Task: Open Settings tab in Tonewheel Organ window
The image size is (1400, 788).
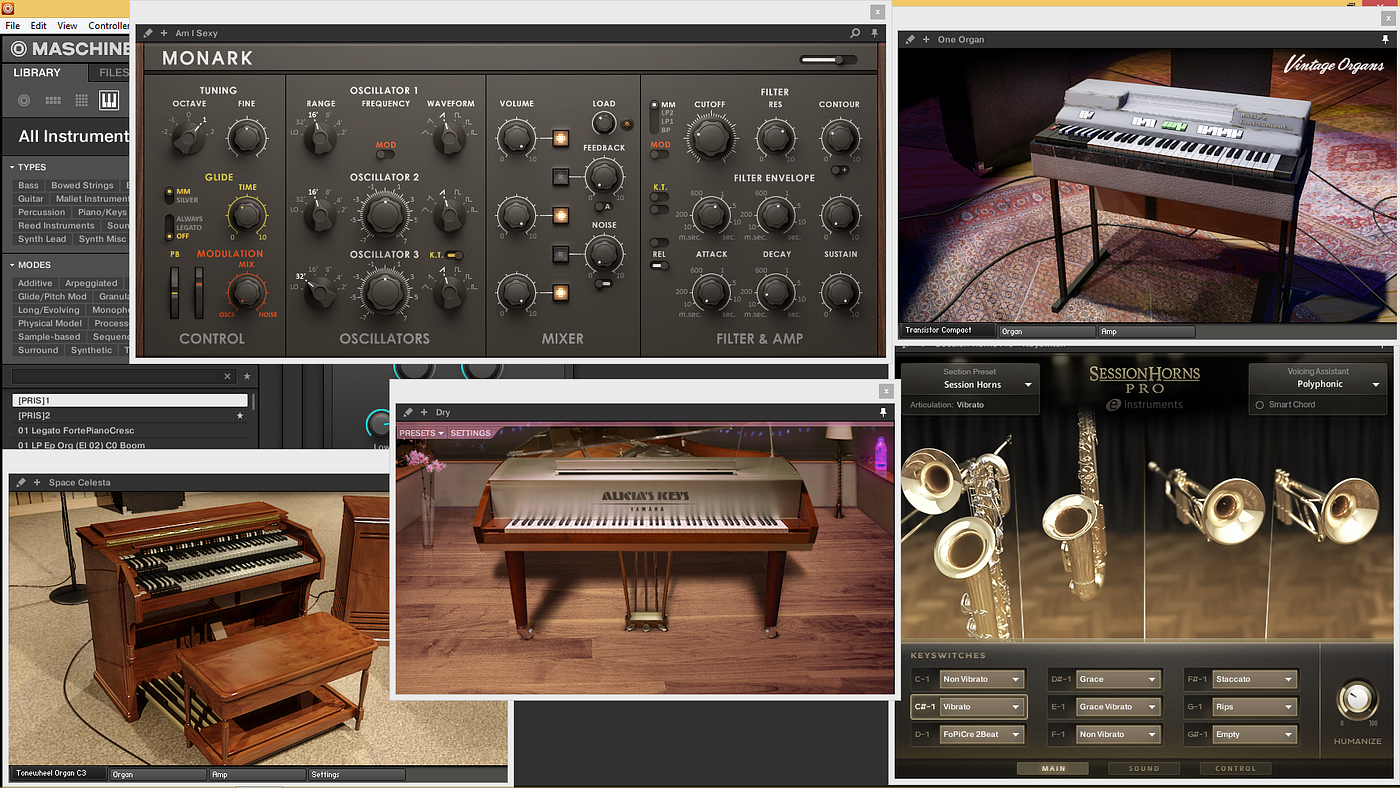Action: [x=357, y=774]
